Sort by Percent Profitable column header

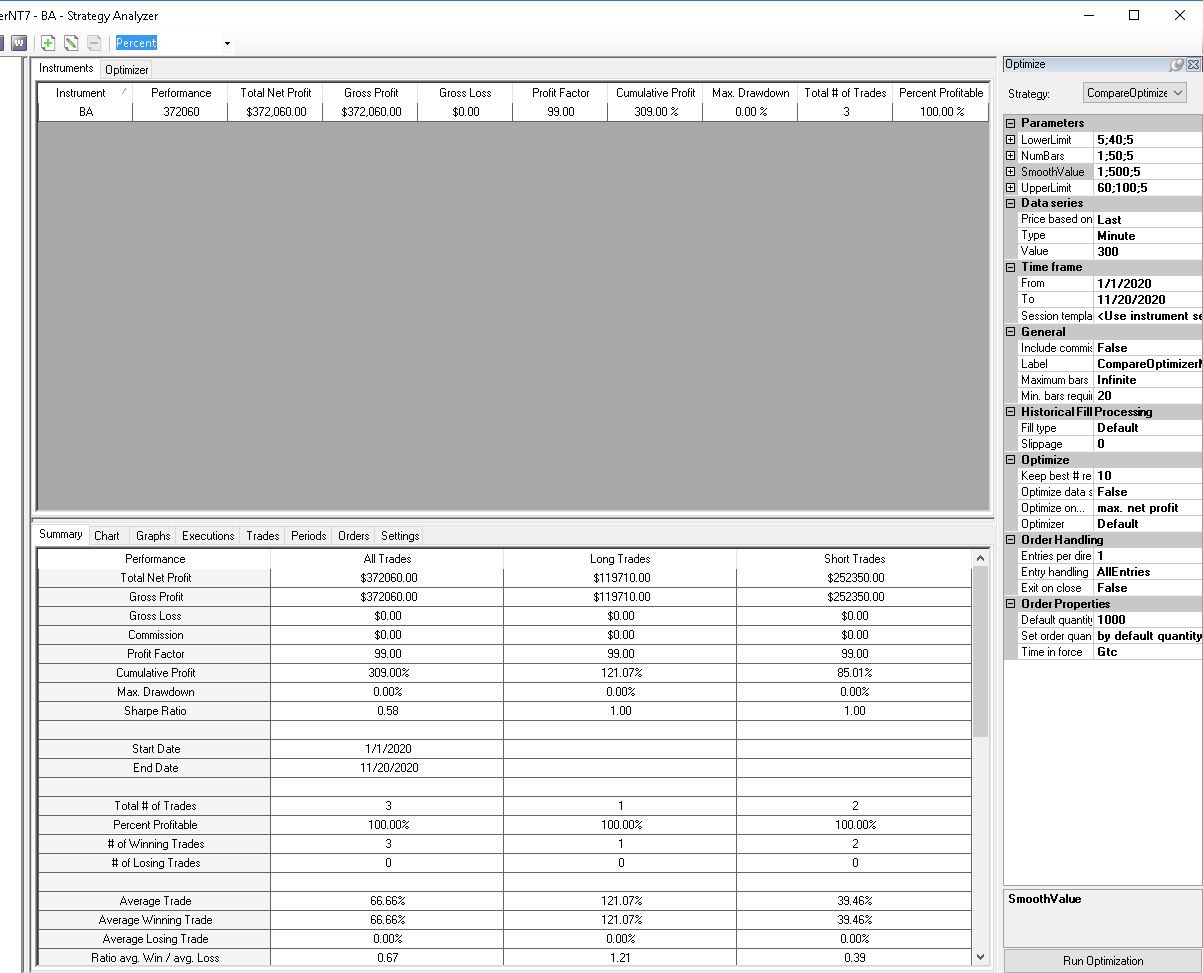[940, 93]
